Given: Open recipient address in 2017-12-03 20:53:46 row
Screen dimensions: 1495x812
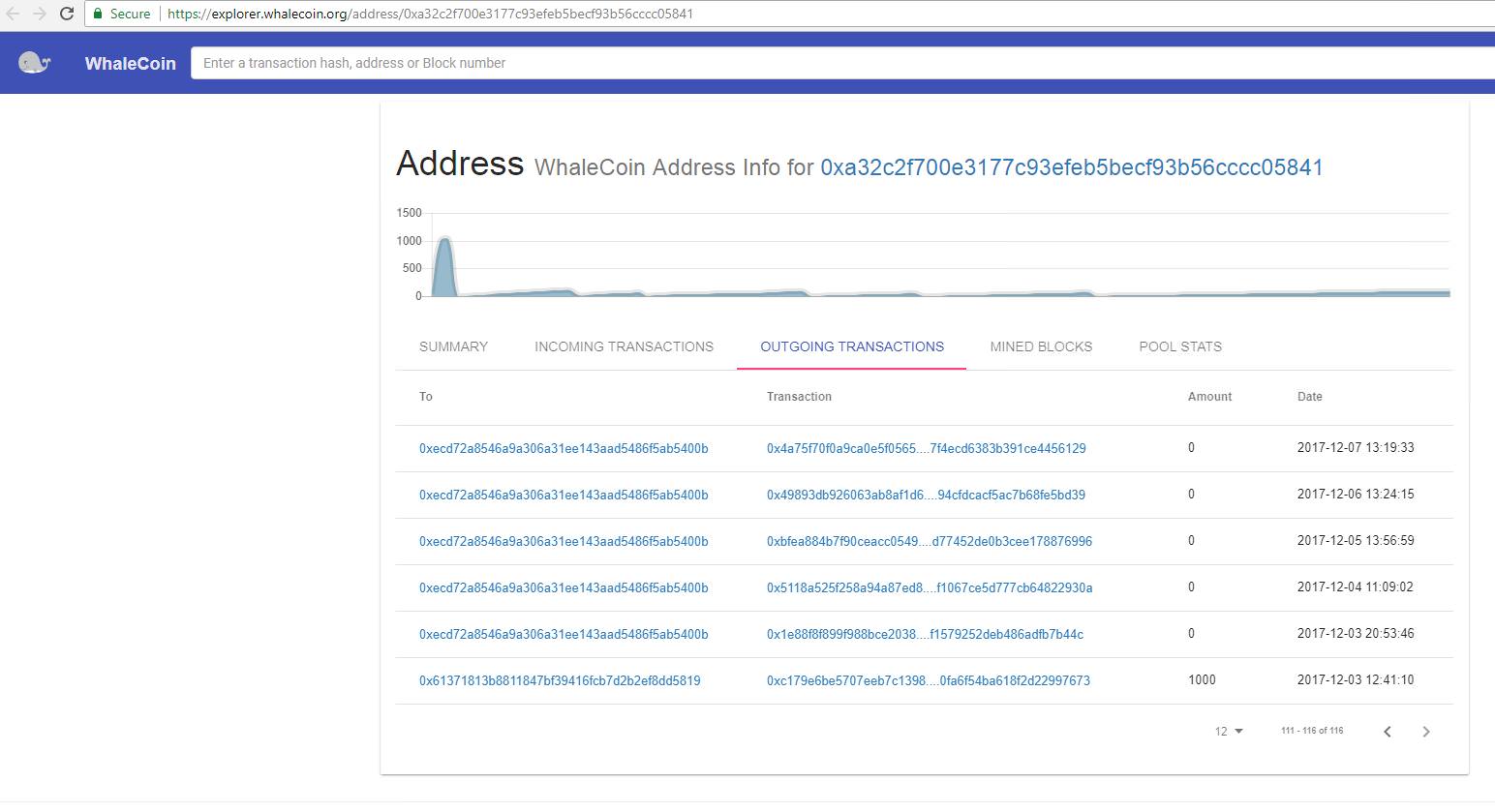Looking at the screenshot, I should tap(564, 634).
